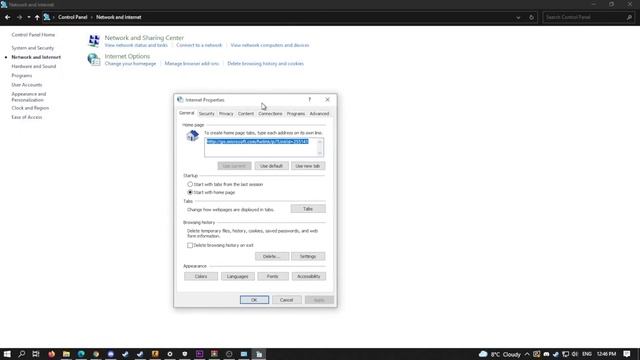Open File Explorer from the taskbar
The width and height of the screenshot is (640, 360).
[x=66, y=354]
